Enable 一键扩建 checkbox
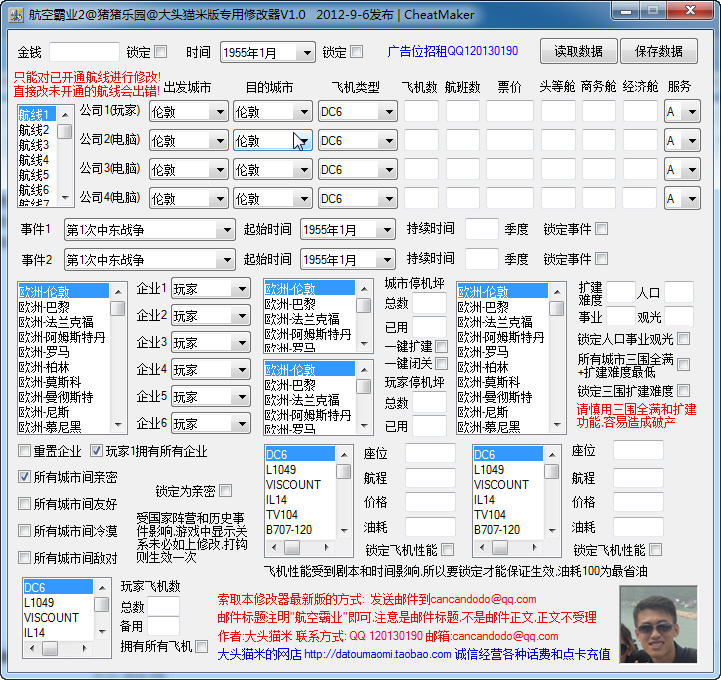The width and height of the screenshot is (721, 680). (441, 346)
